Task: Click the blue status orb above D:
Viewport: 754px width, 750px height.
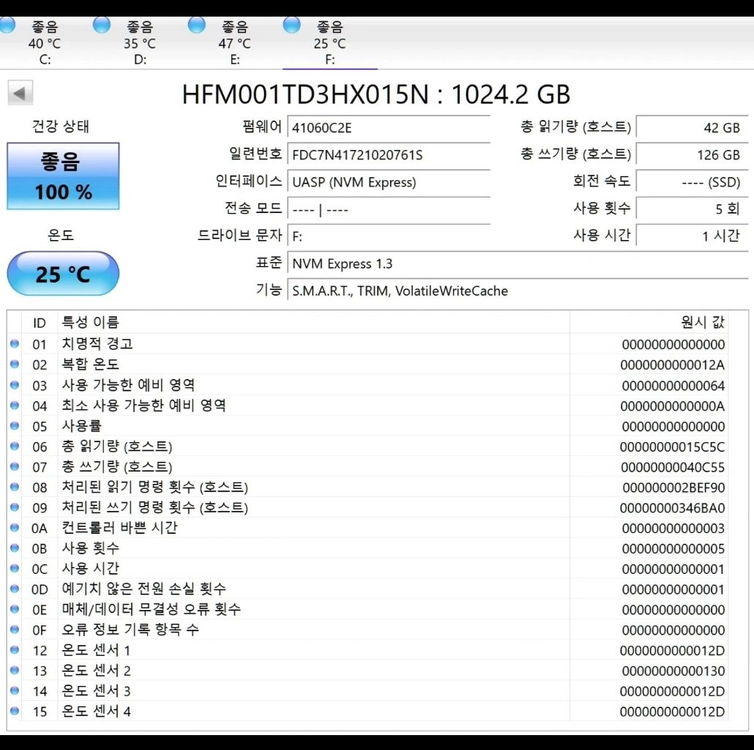Action: coord(101,25)
